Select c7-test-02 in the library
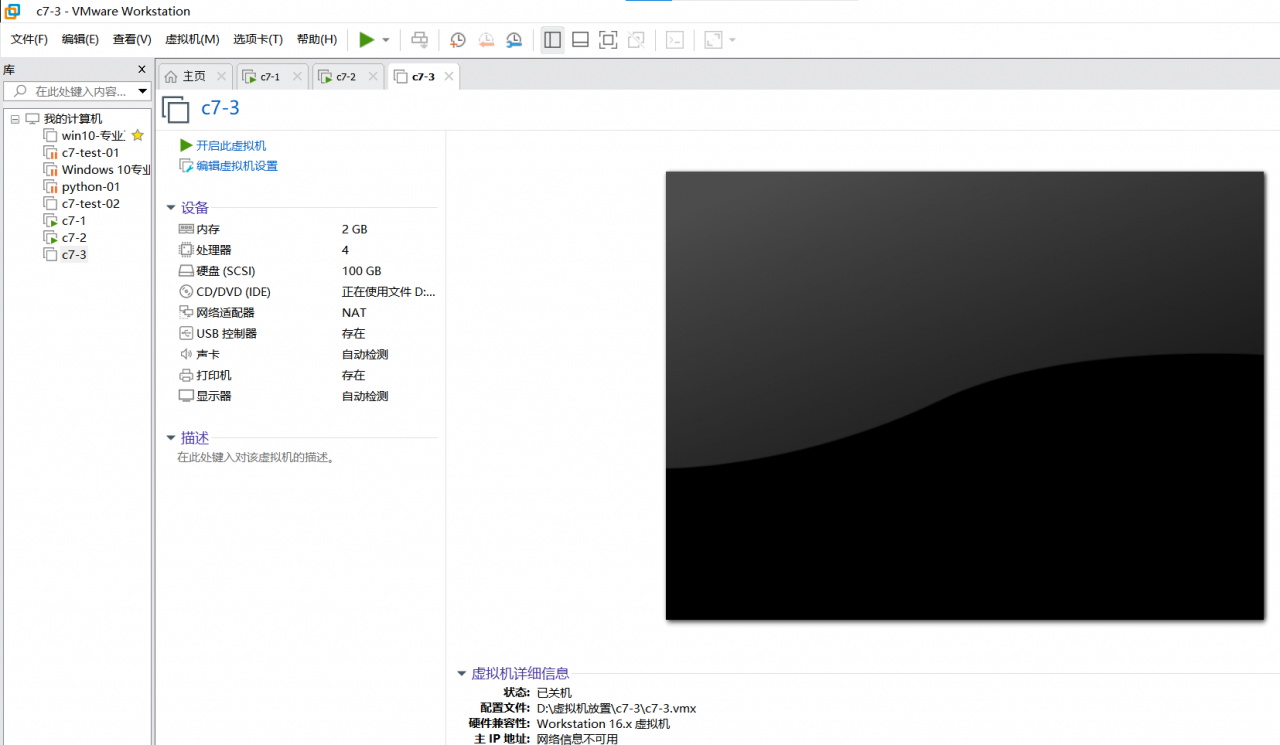The image size is (1280, 745). point(90,204)
